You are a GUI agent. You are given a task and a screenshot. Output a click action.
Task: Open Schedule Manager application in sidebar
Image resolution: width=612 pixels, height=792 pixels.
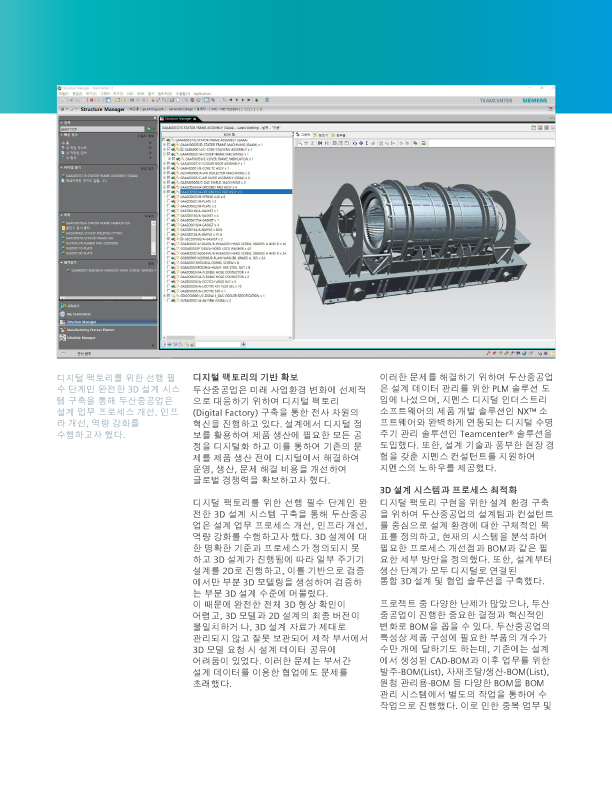pos(81,337)
